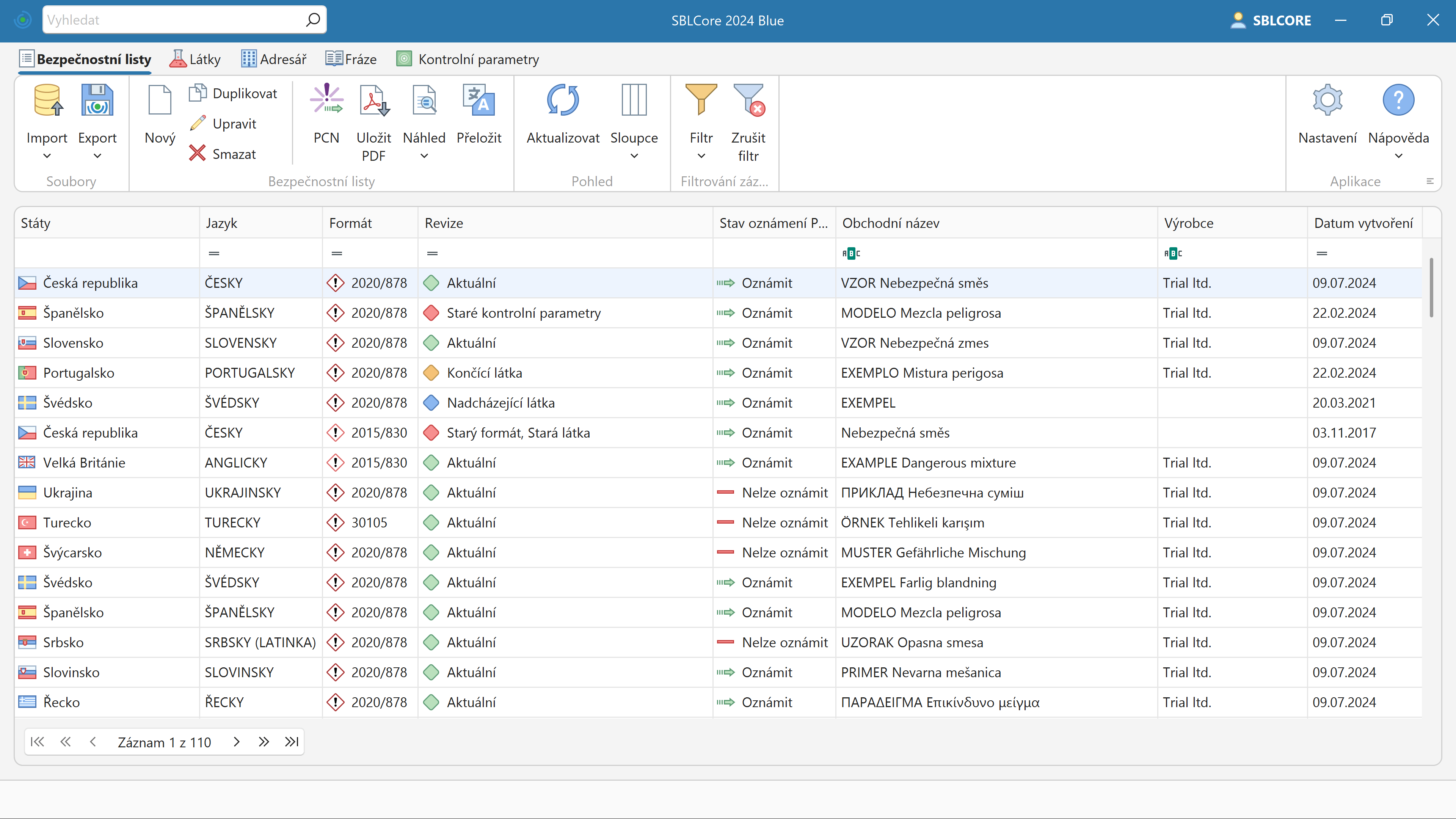Open the Filtr dropdown menu
The image size is (1456, 819).
pos(701,156)
